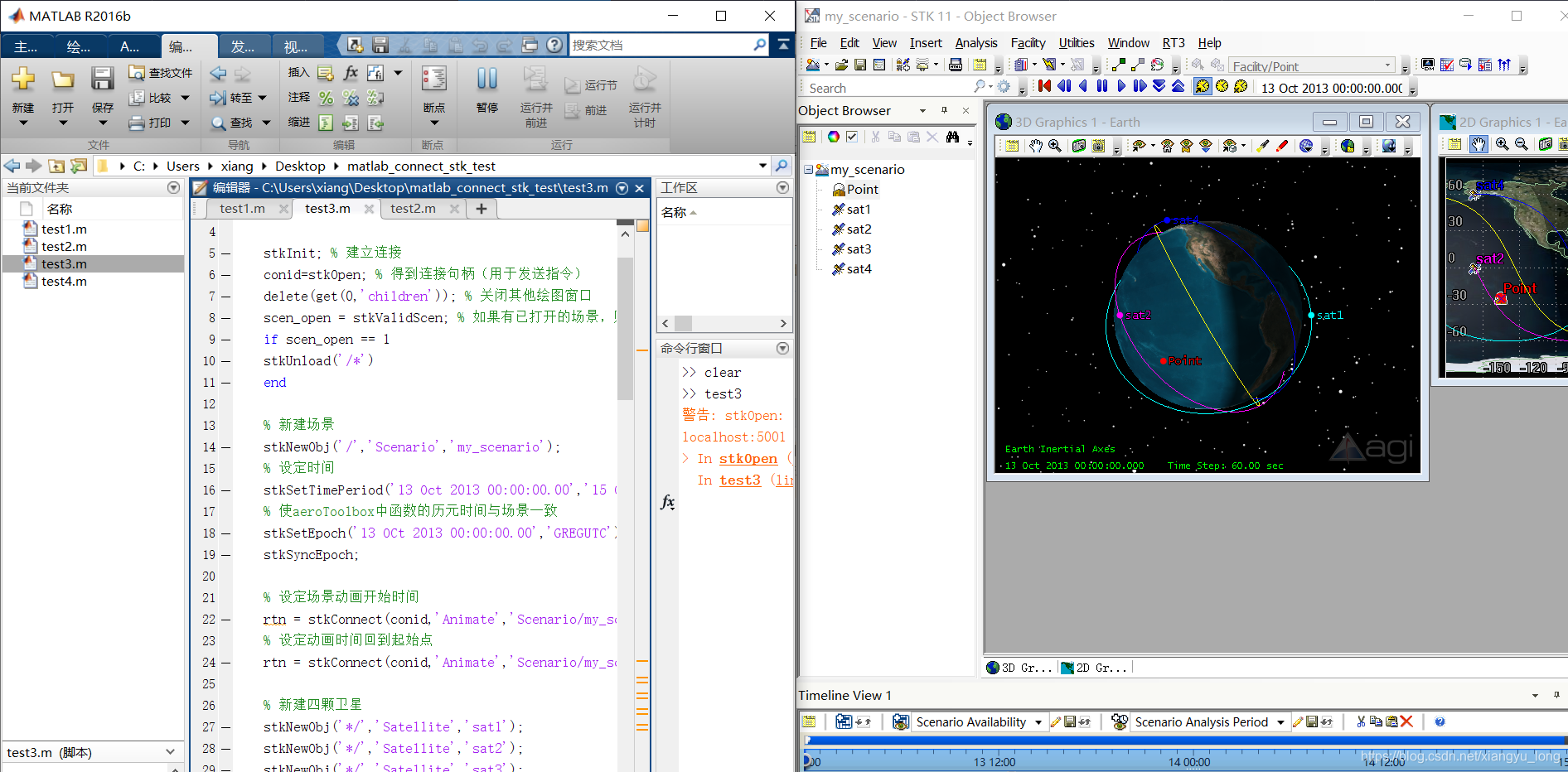Open the stkOpen link in the command window

pyautogui.click(x=748, y=458)
